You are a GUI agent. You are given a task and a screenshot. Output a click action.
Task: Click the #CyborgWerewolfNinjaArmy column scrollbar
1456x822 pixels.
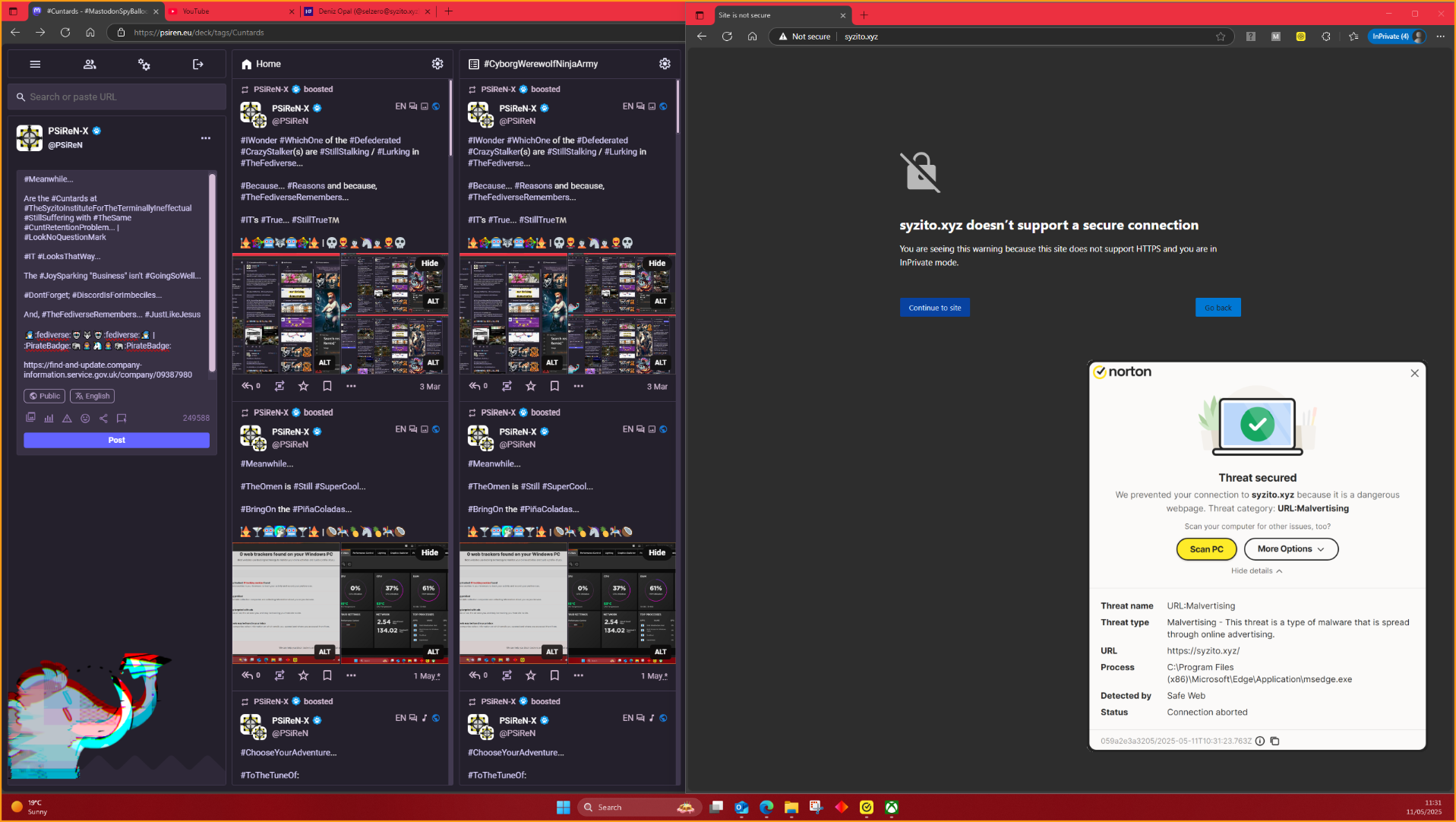pyautogui.click(x=677, y=106)
